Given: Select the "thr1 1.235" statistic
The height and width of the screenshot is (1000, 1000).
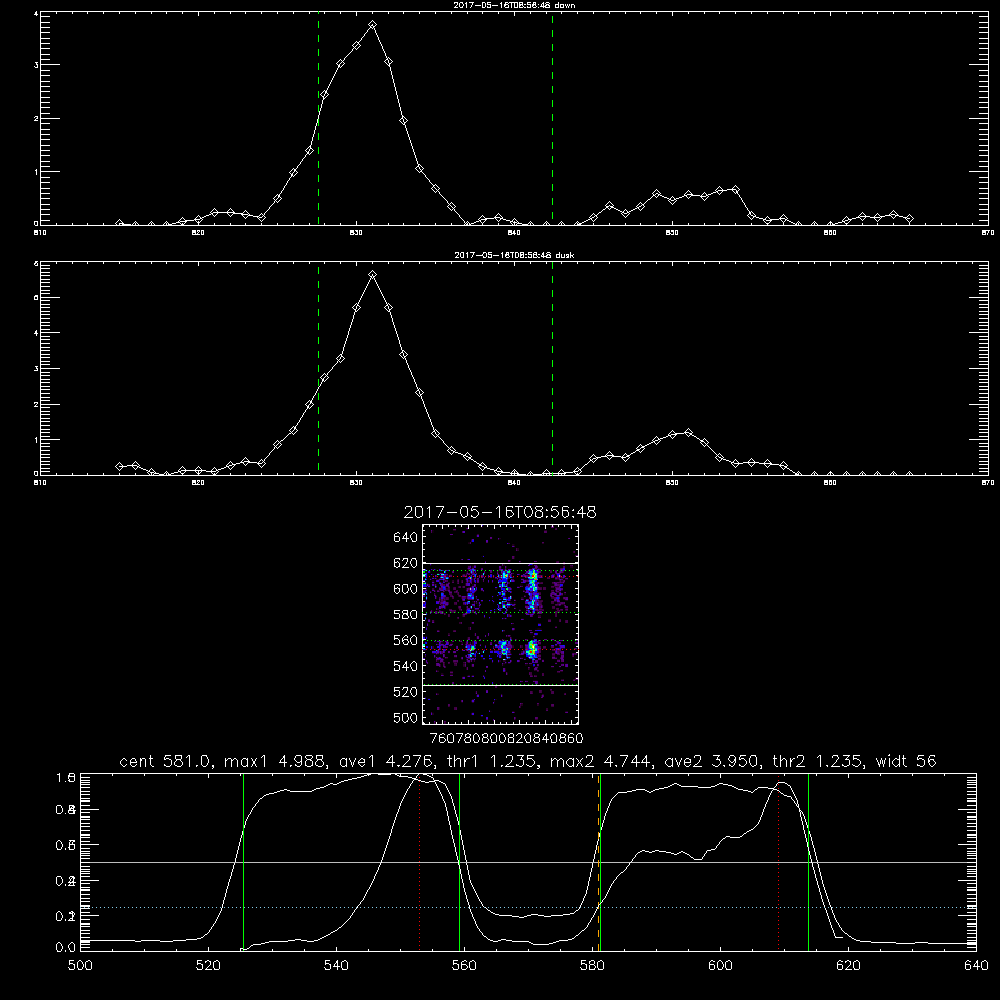Looking at the screenshot, I should [x=490, y=761].
